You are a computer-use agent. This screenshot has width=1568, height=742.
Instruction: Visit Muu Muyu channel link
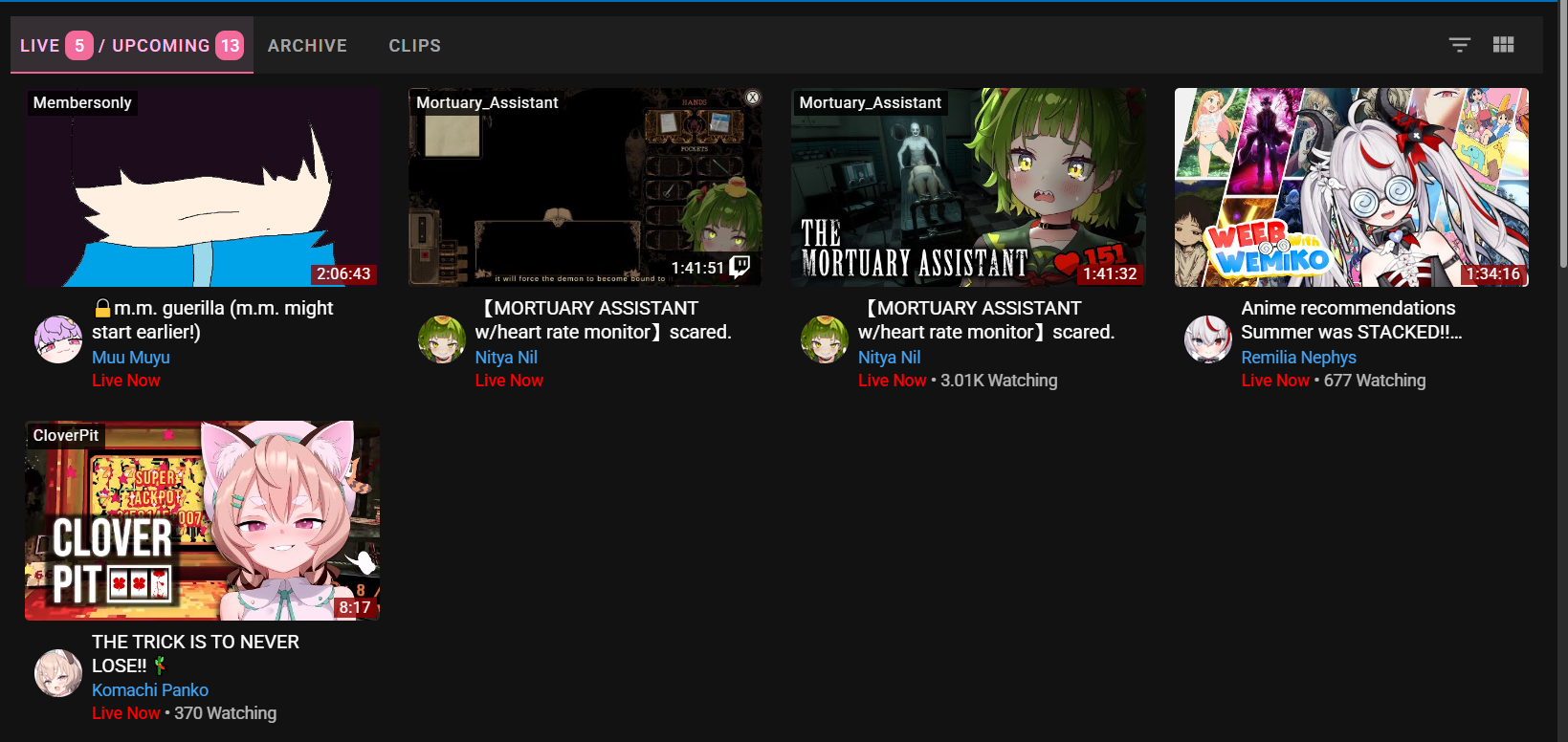131,357
